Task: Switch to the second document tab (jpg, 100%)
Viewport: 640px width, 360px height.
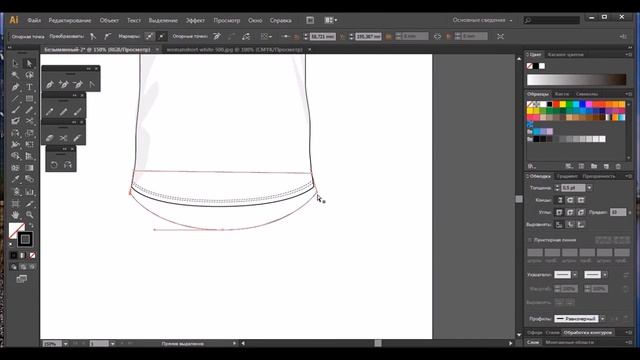Action: [234, 49]
